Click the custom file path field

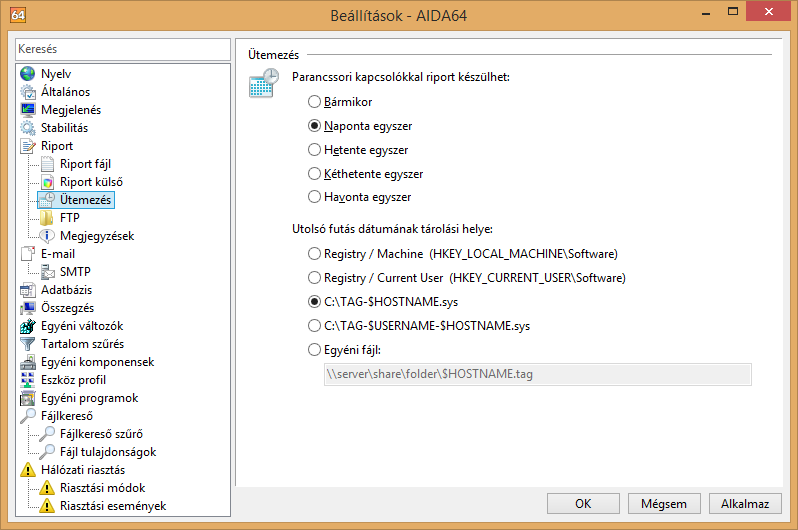tap(537, 374)
